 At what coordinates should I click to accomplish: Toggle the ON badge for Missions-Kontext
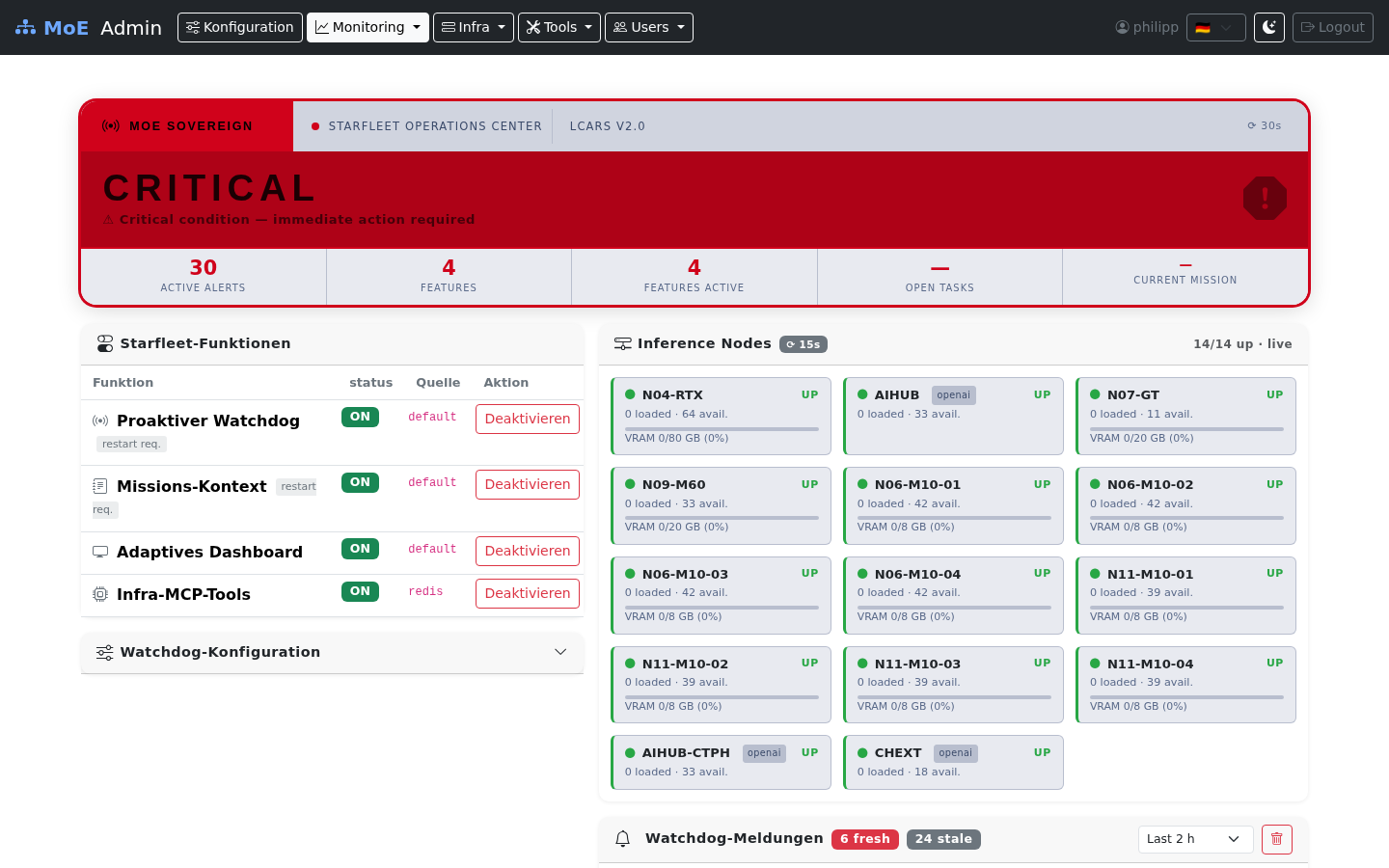pyautogui.click(x=360, y=482)
